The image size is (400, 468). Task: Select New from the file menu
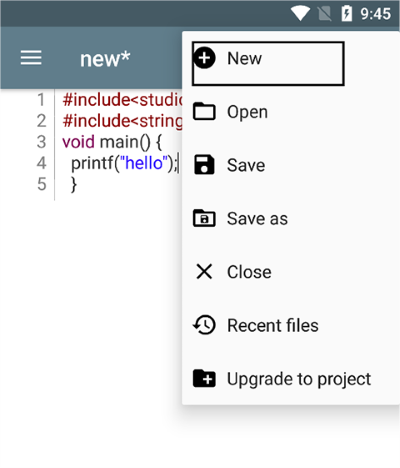tap(268, 63)
